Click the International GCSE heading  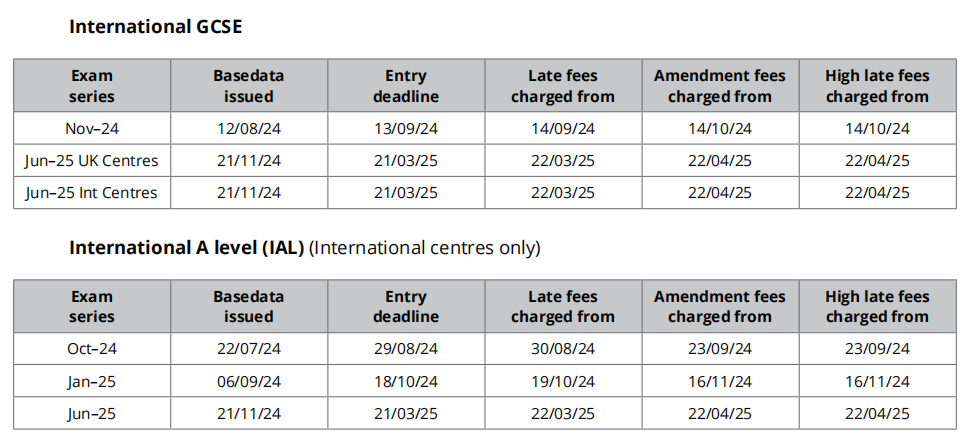[156, 27]
